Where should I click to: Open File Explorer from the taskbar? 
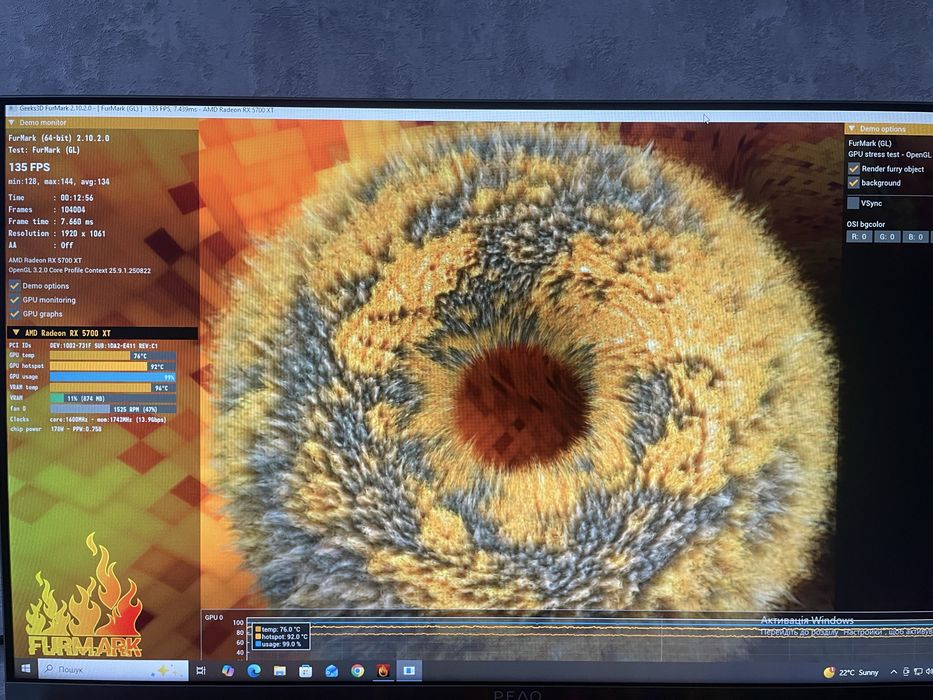(x=280, y=671)
